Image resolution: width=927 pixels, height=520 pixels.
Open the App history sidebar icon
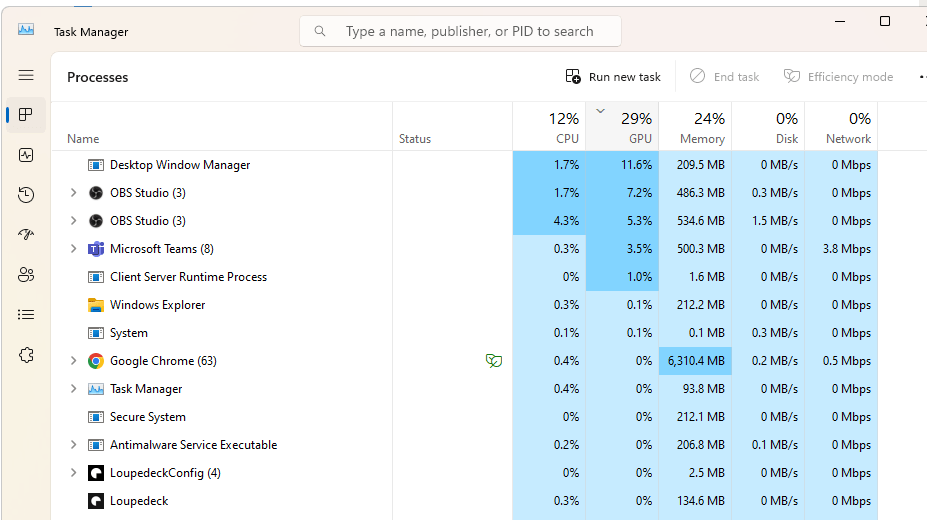click(26, 195)
